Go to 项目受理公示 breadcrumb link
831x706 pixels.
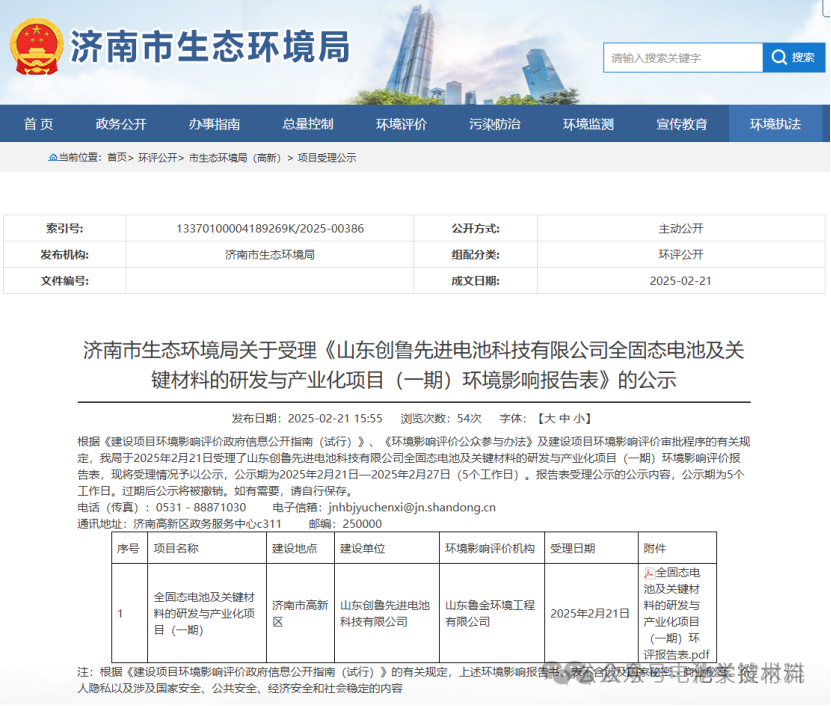[327, 157]
